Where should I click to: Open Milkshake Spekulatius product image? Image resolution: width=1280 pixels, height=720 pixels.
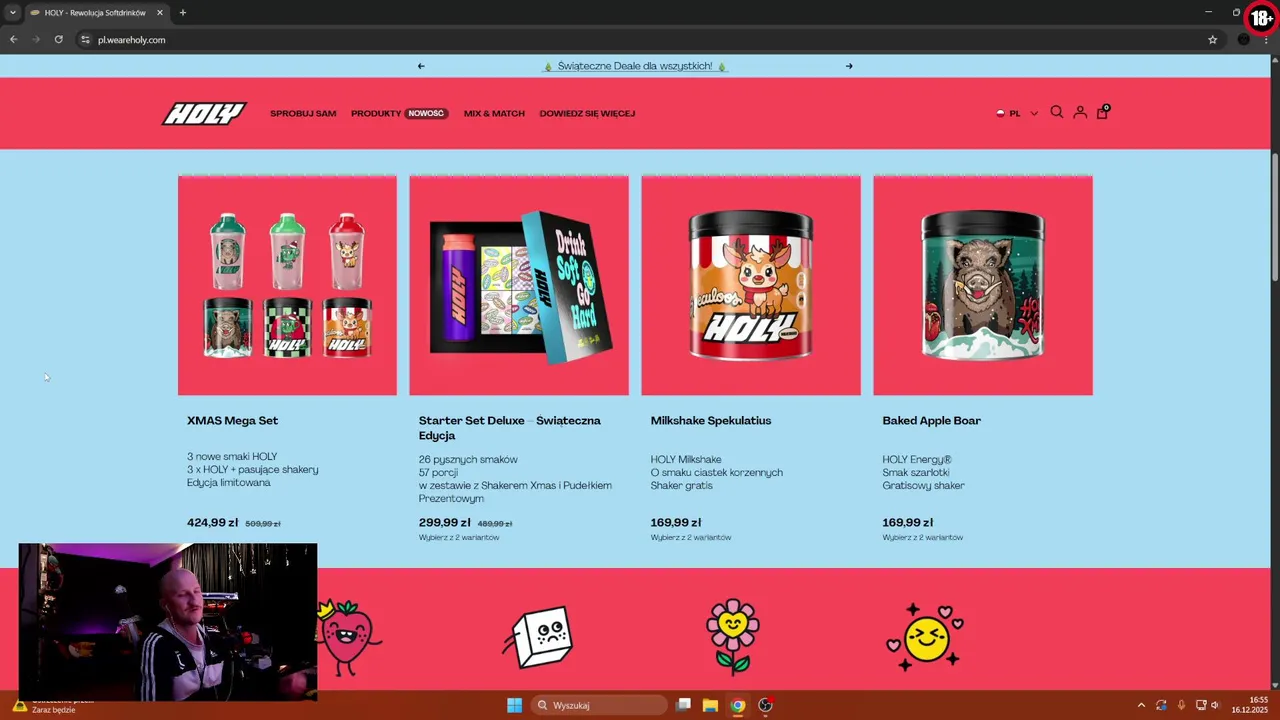[751, 285]
